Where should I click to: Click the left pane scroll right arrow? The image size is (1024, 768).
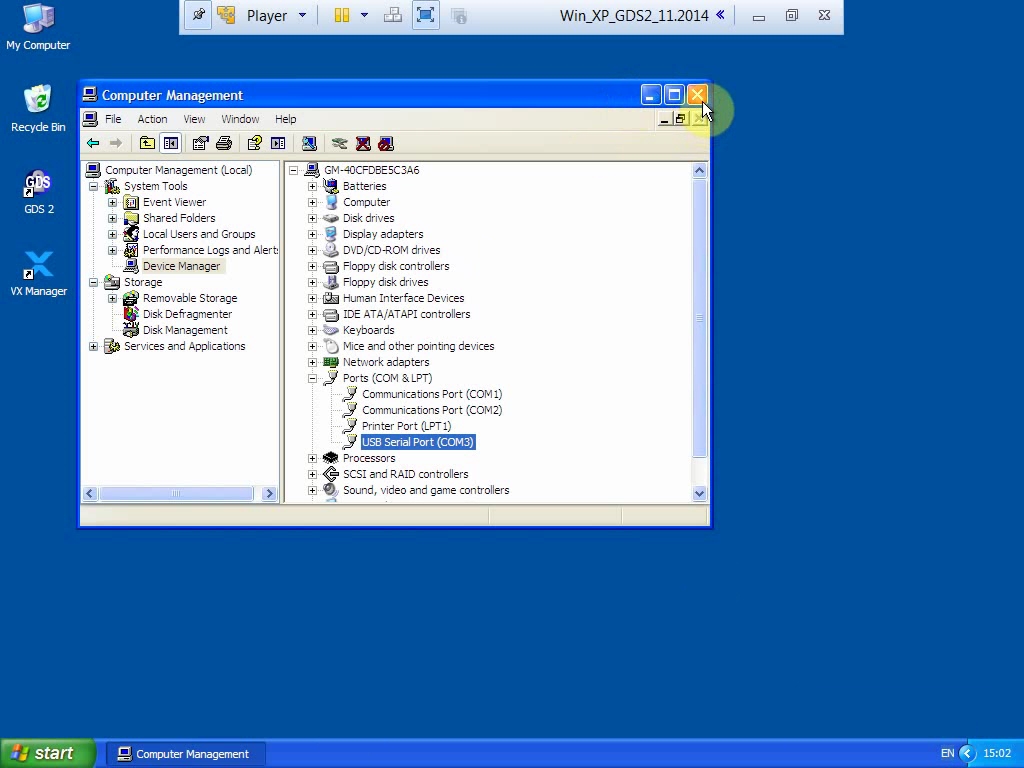(x=269, y=494)
